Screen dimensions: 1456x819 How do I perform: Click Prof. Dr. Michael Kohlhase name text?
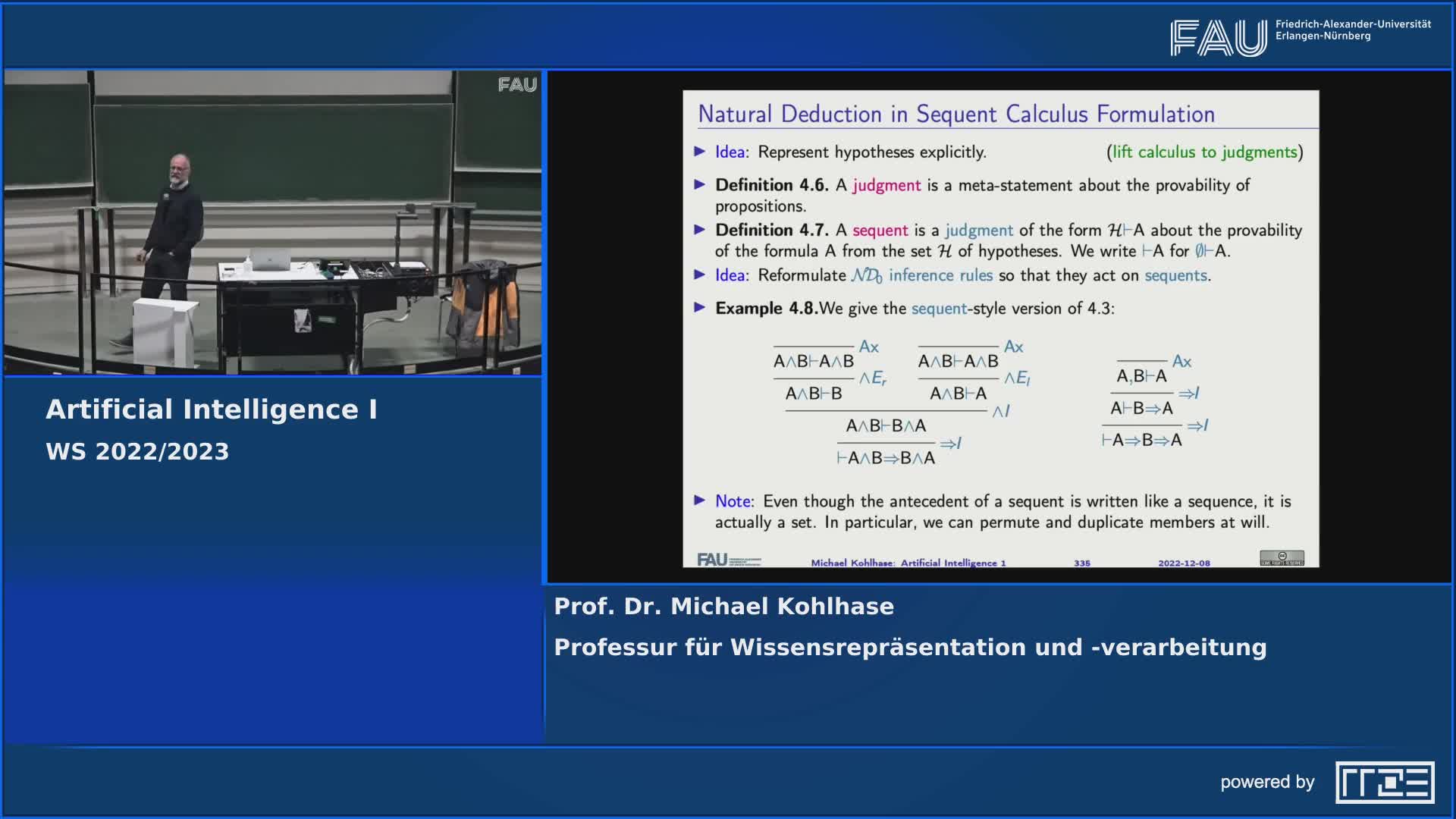[x=723, y=607]
